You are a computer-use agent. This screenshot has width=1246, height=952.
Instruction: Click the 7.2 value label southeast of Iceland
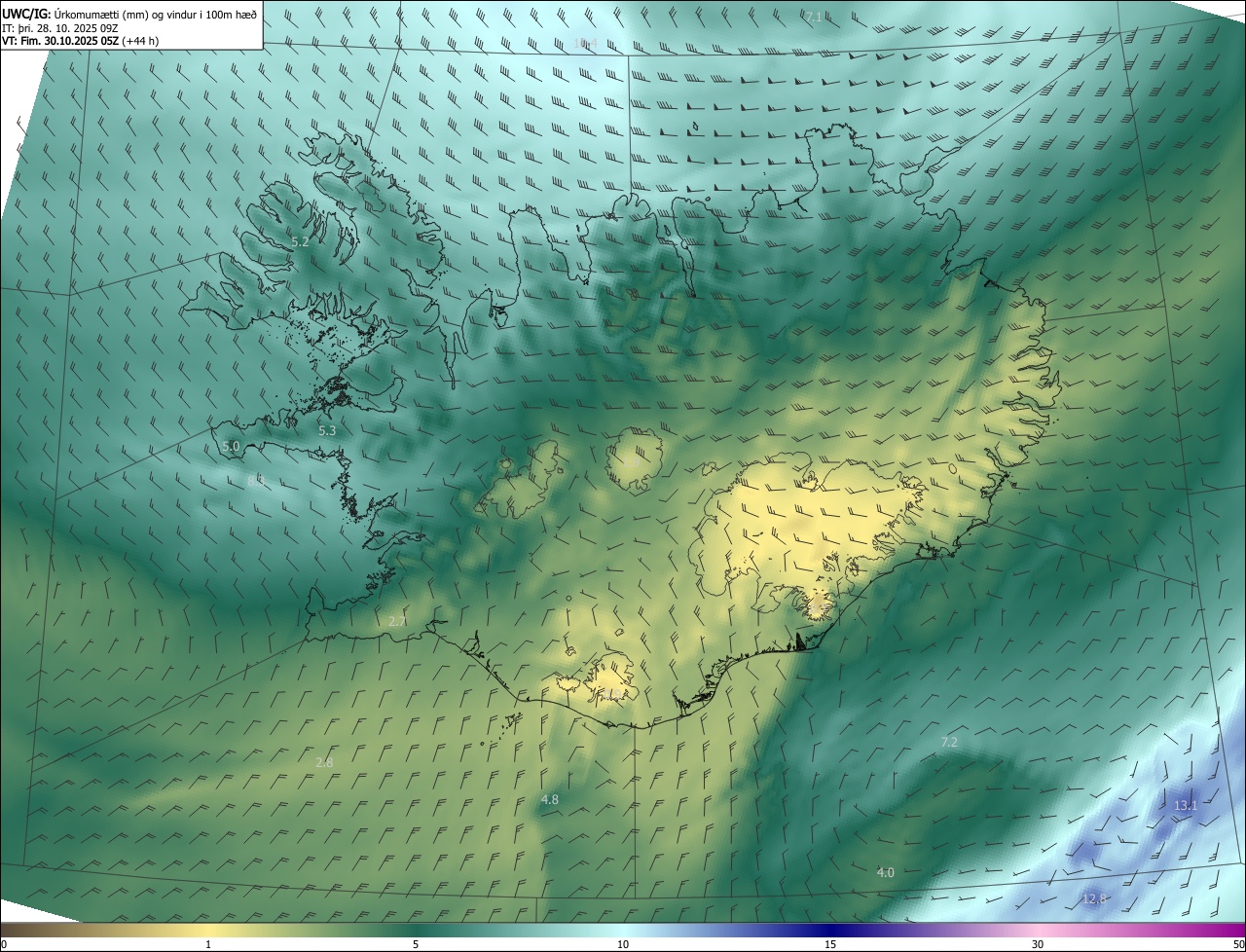tap(949, 742)
